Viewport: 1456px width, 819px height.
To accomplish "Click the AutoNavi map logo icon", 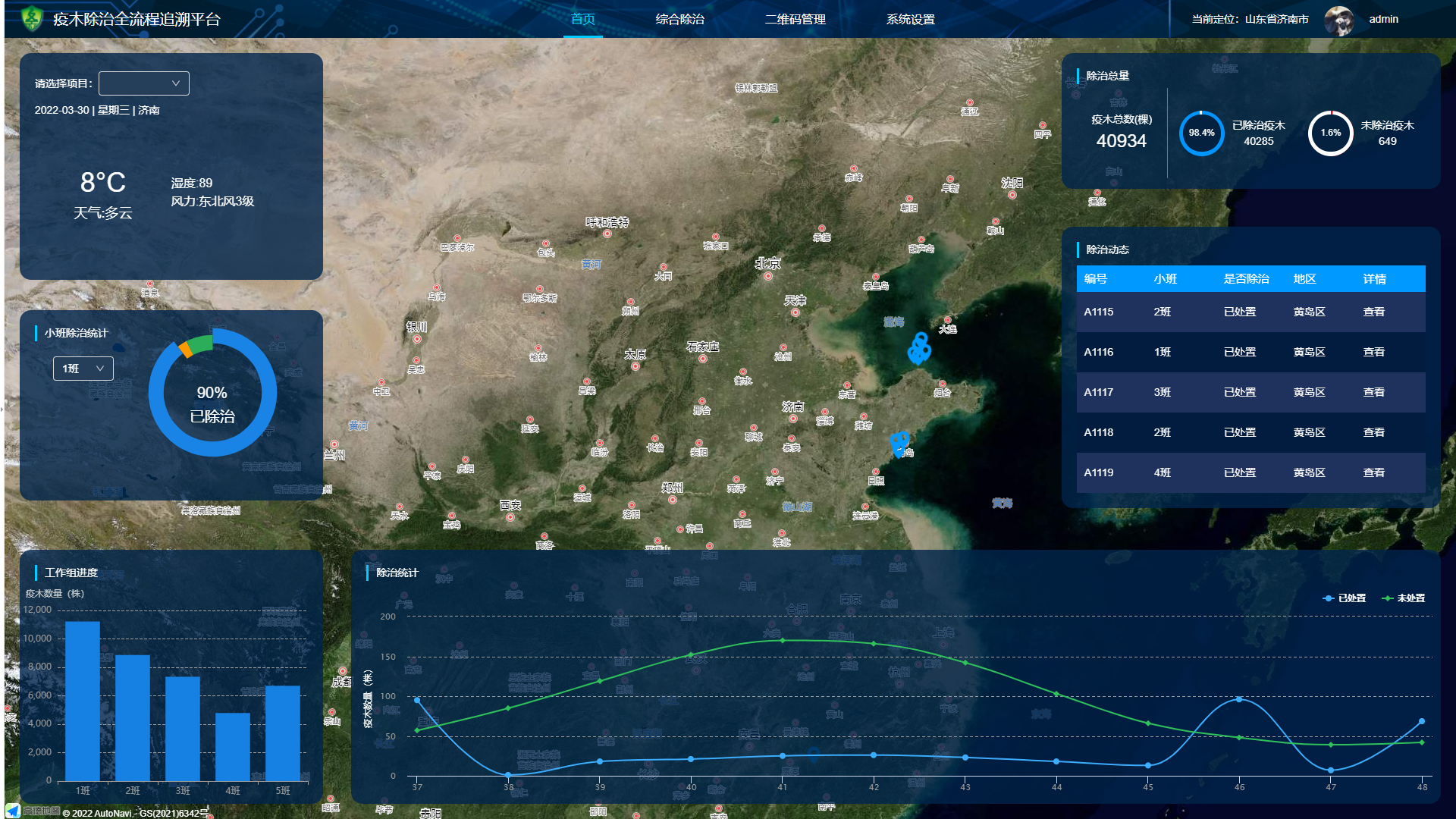I will (x=13, y=811).
